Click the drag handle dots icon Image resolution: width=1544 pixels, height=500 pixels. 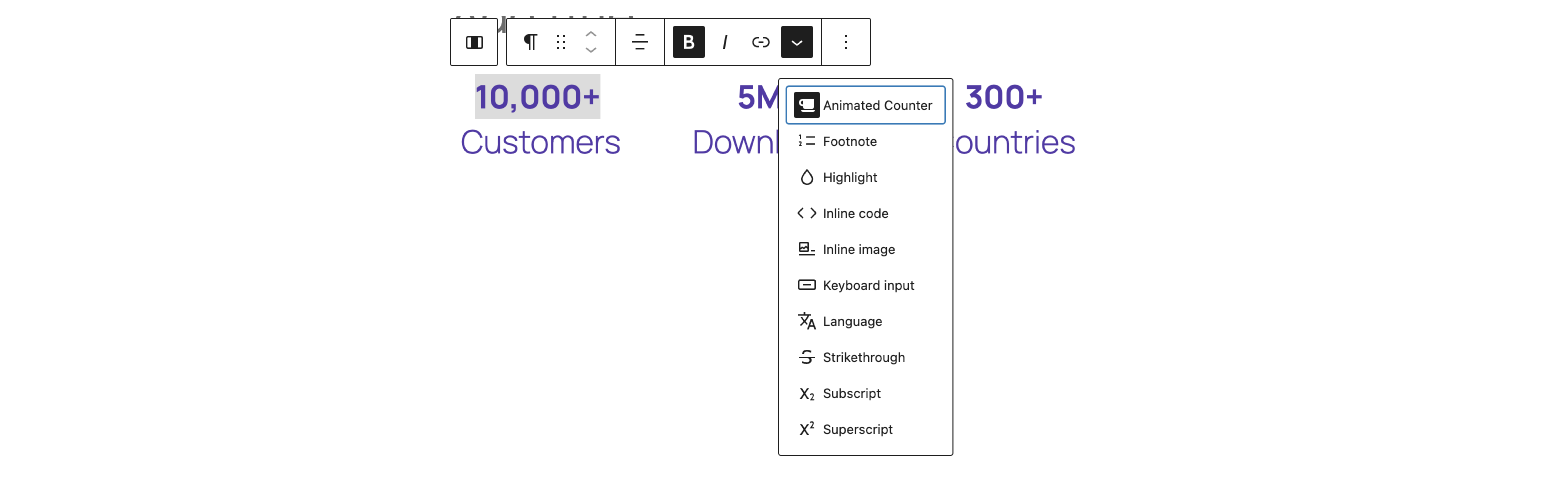(x=561, y=42)
